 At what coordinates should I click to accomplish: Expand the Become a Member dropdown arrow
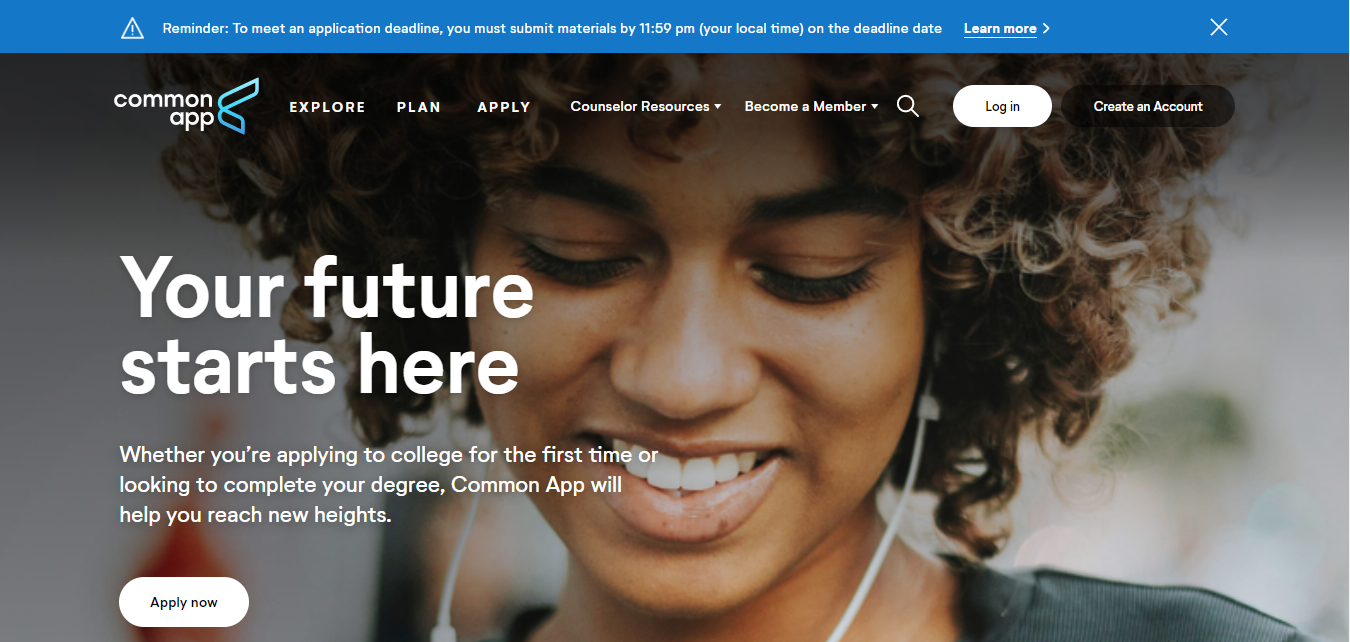[874, 106]
